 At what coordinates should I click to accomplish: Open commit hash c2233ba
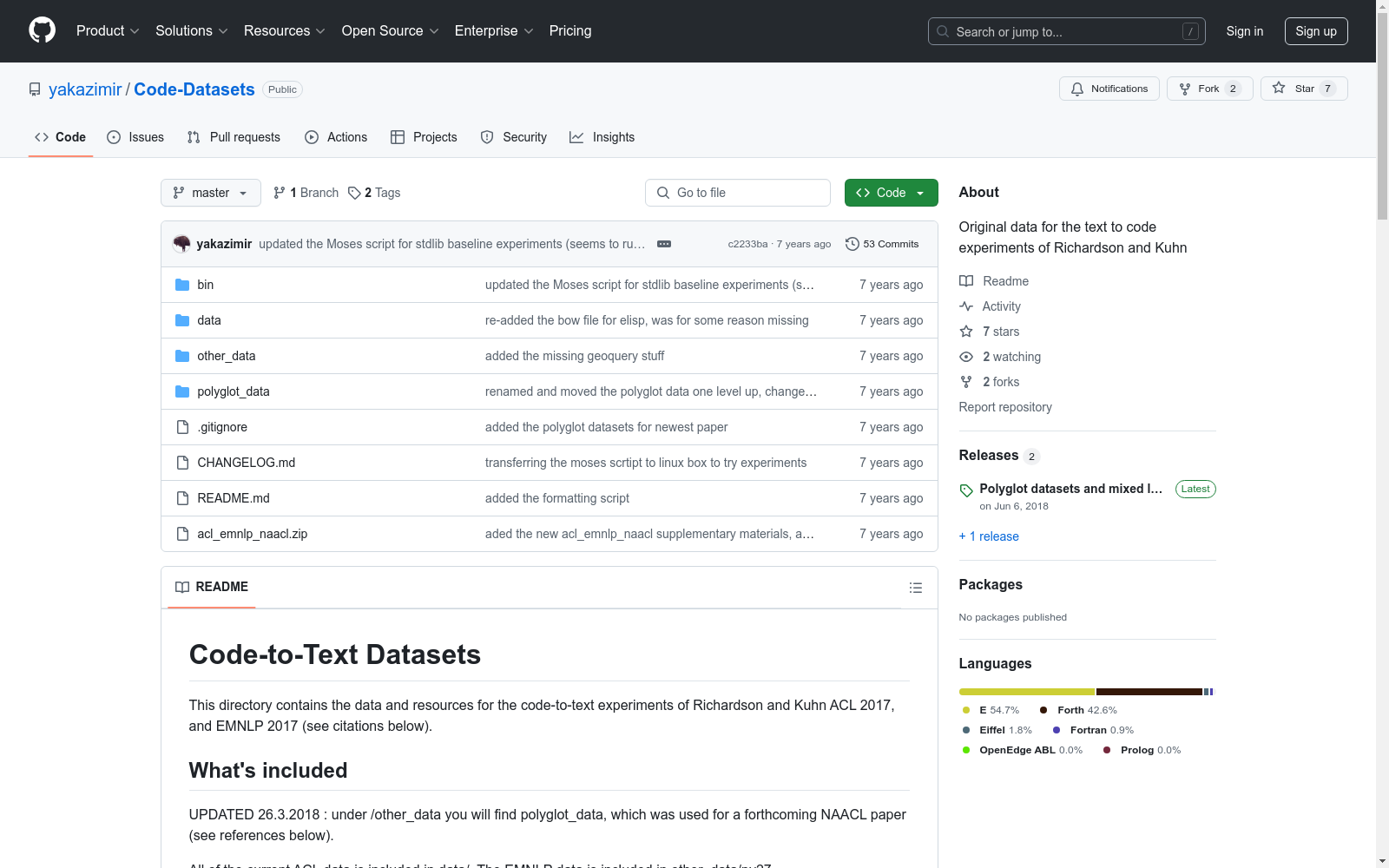click(x=747, y=245)
